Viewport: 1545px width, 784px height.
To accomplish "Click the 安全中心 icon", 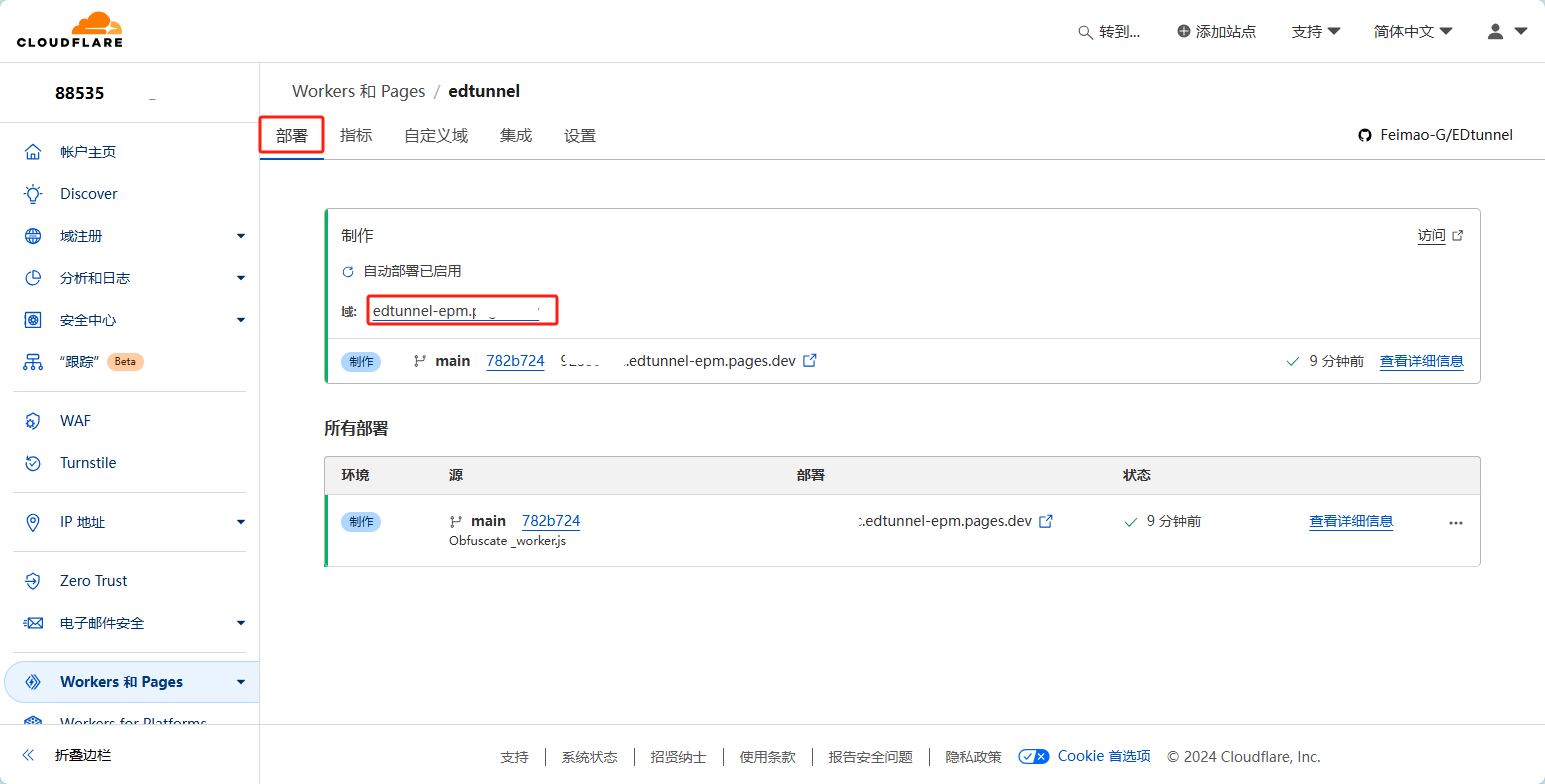I will 33,320.
